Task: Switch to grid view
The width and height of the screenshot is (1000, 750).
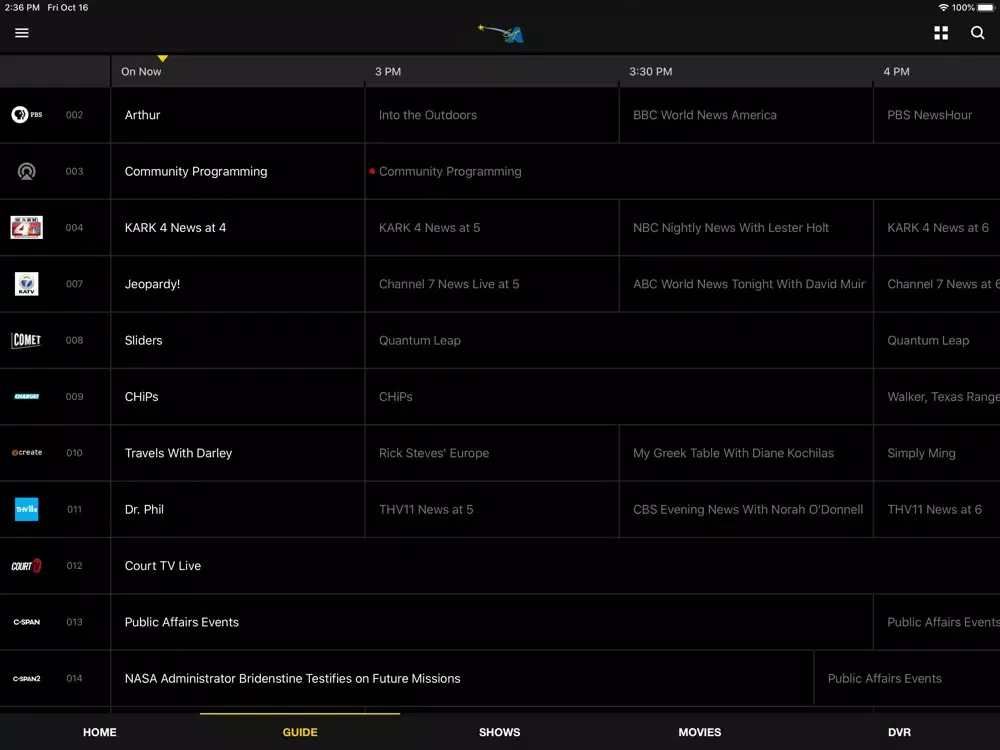Action: (x=941, y=33)
